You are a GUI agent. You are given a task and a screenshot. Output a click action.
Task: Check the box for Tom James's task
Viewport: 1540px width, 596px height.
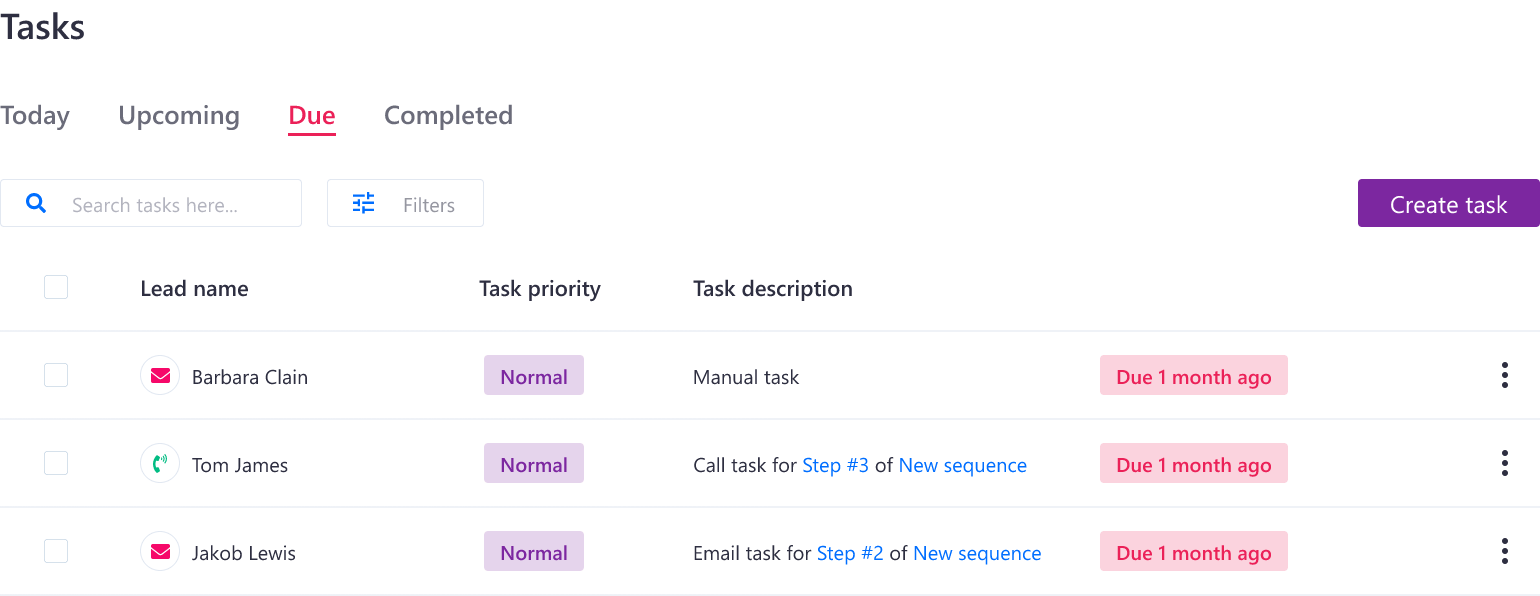point(56,464)
